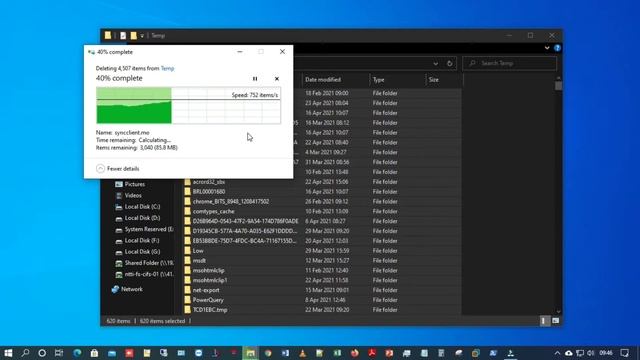The width and height of the screenshot is (640, 360).
Task: Open Microsoft Store from the taskbar
Action: point(94,353)
